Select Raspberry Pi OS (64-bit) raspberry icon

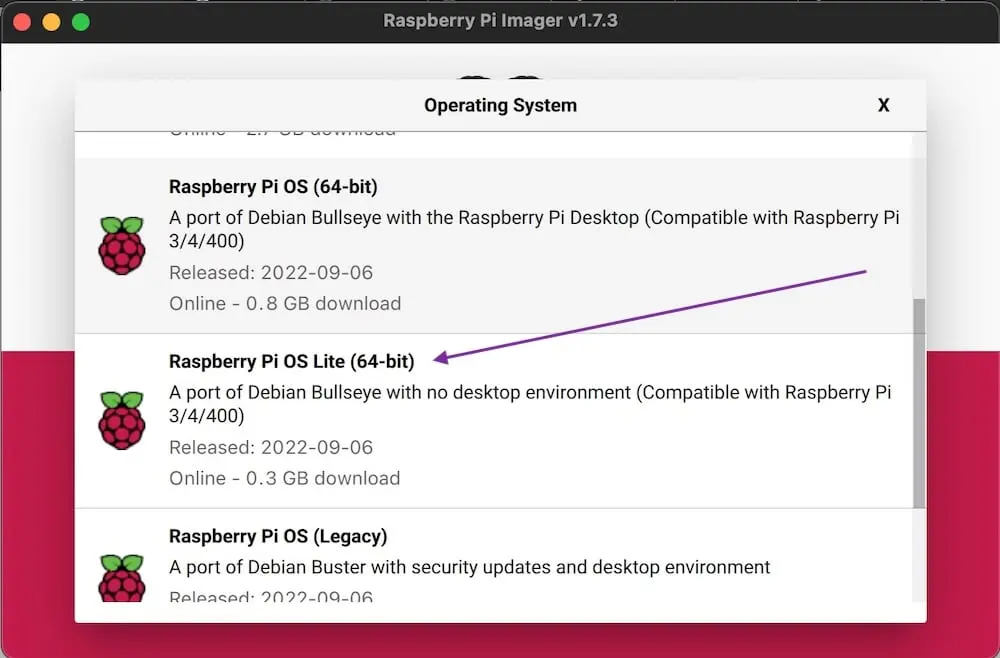(x=122, y=245)
